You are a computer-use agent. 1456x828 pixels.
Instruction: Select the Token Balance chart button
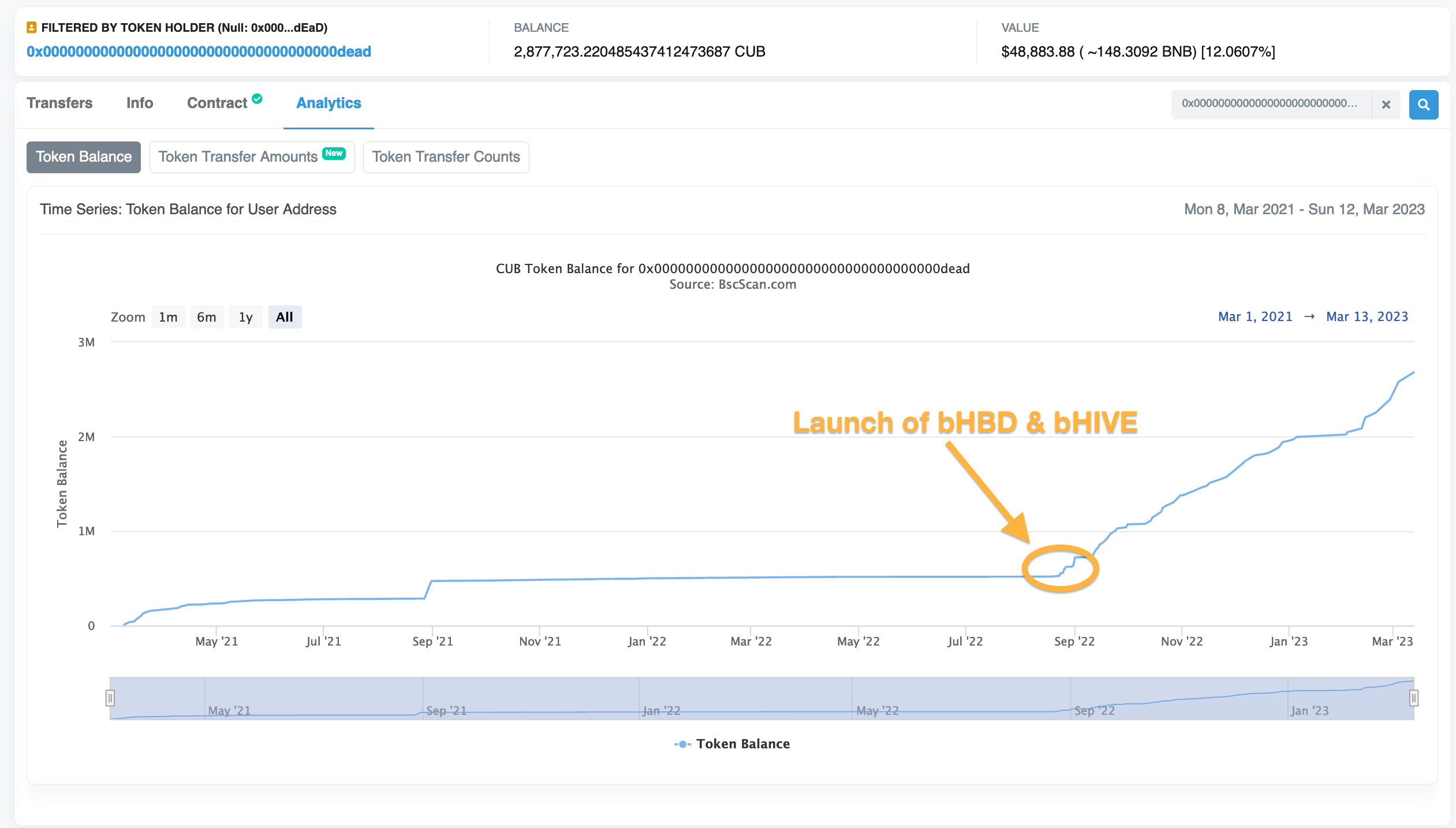tap(84, 157)
